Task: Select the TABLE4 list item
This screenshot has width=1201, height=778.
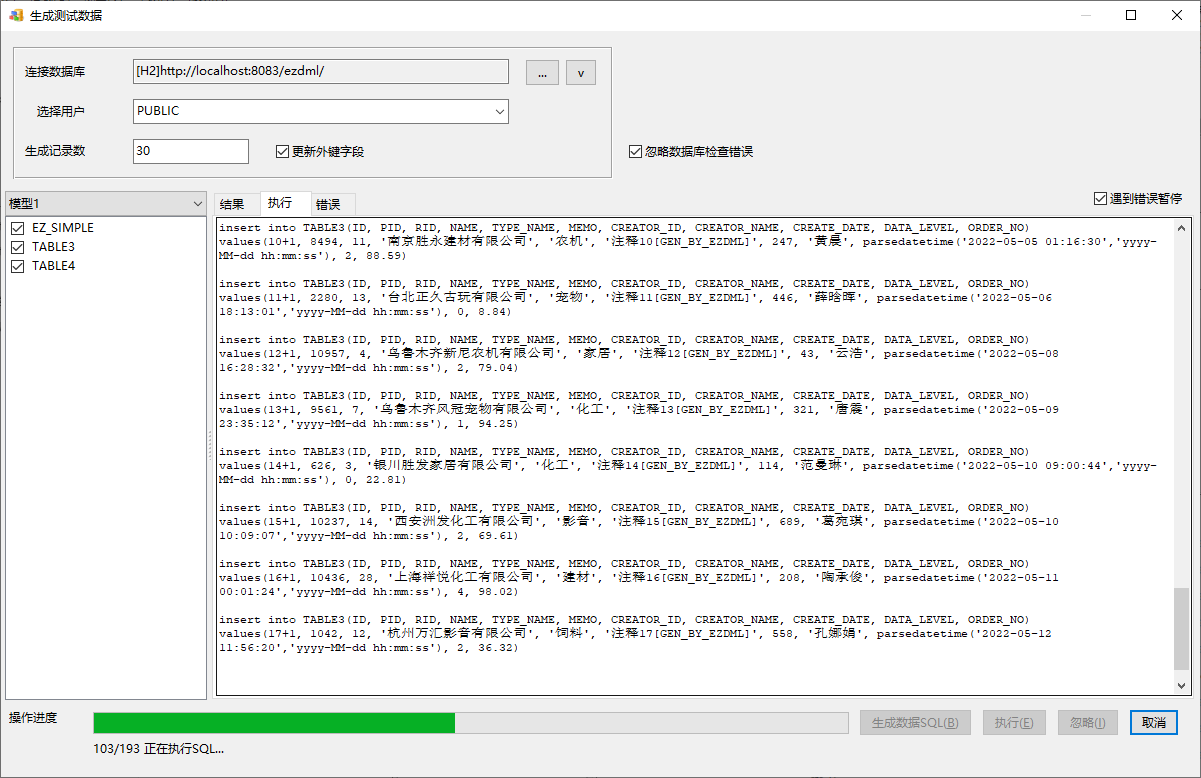Action: (53, 266)
